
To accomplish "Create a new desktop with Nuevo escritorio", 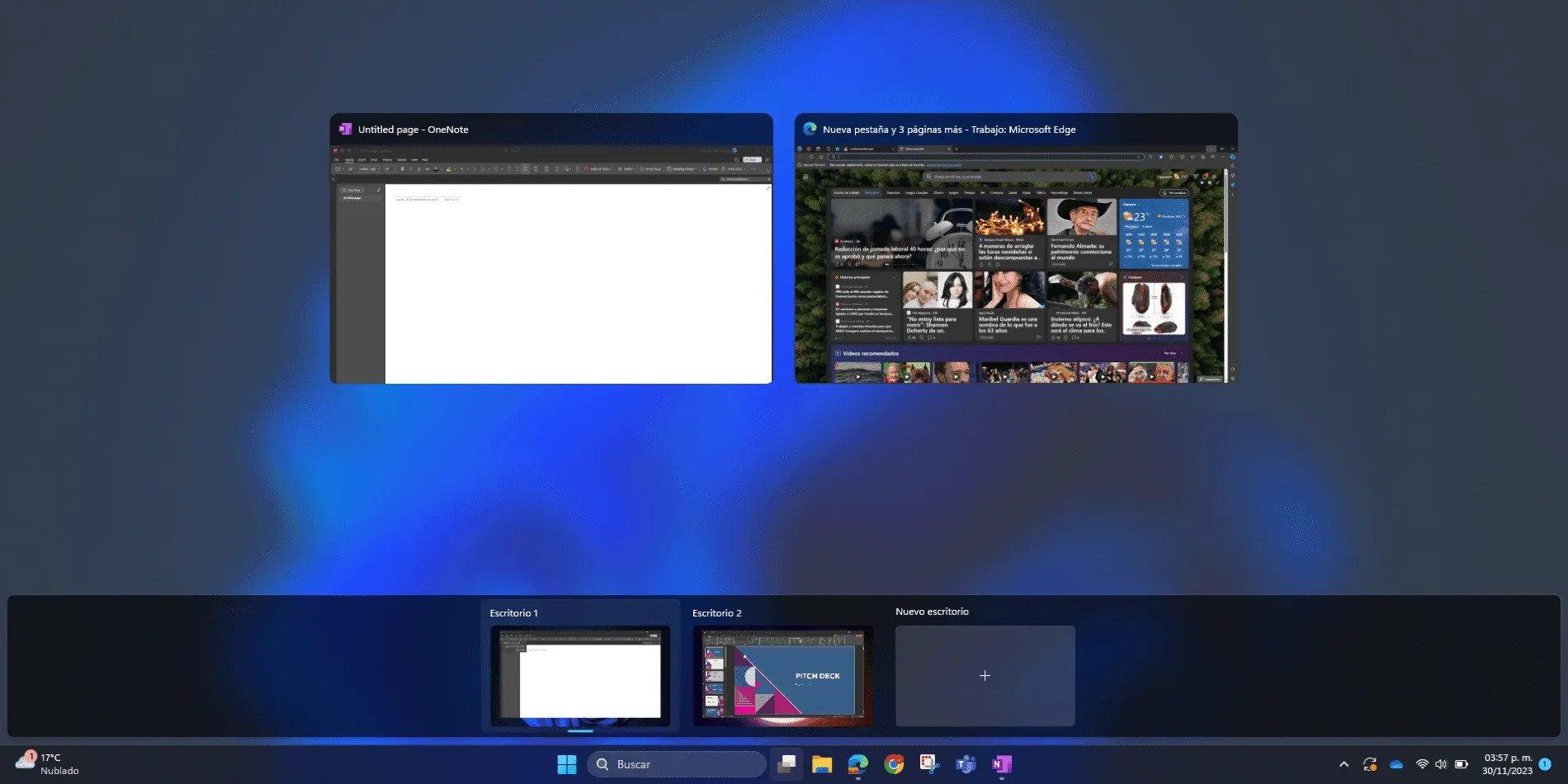I will [985, 674].
